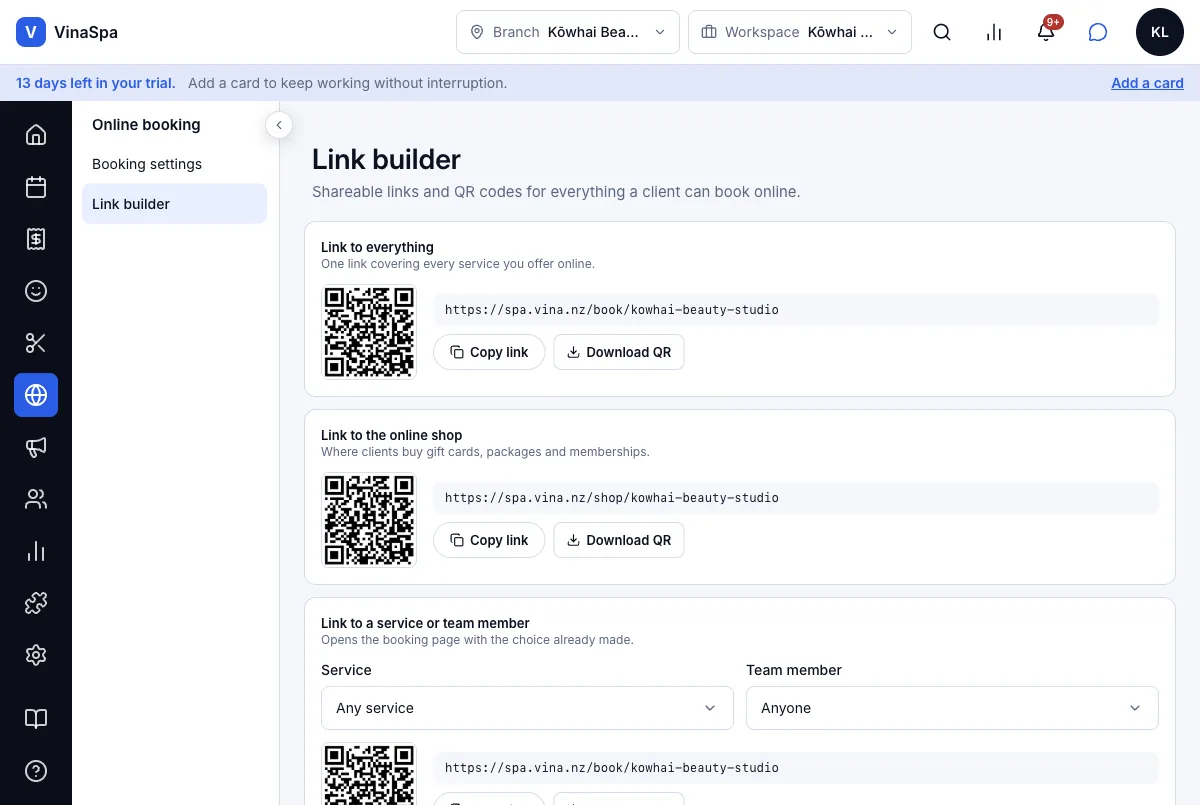Select Link builder in side menu

(174, 204)
